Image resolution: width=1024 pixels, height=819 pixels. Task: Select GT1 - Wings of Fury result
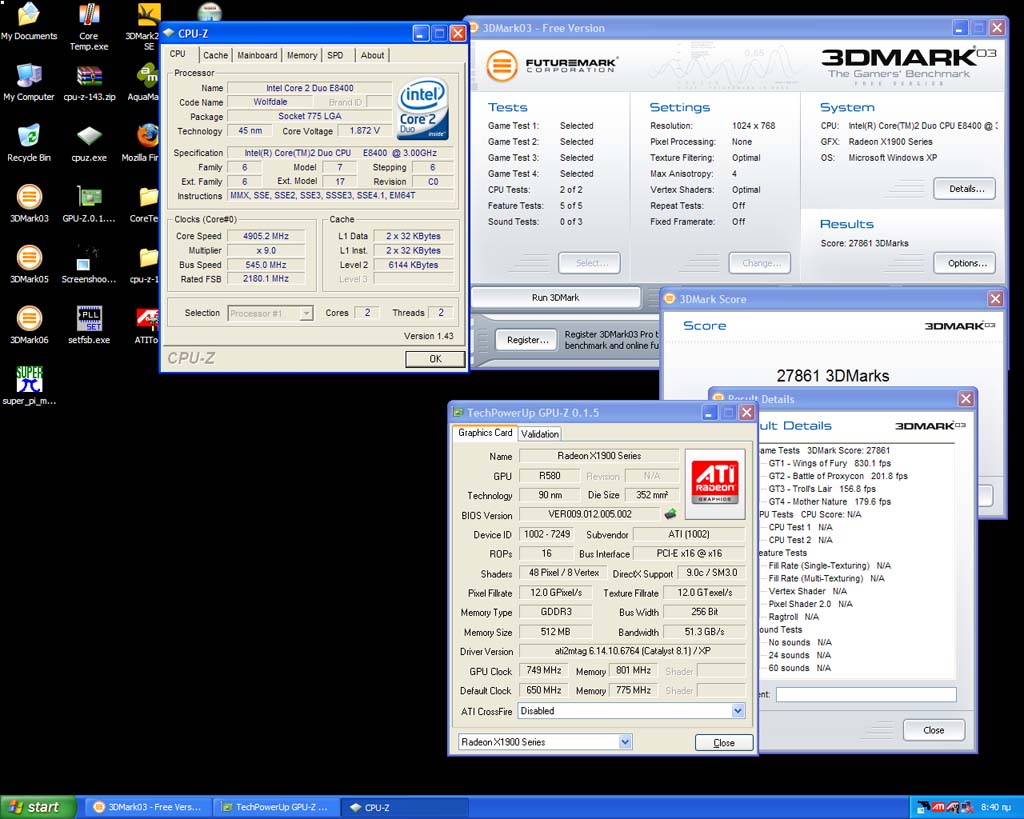click(x=829, y=463)
